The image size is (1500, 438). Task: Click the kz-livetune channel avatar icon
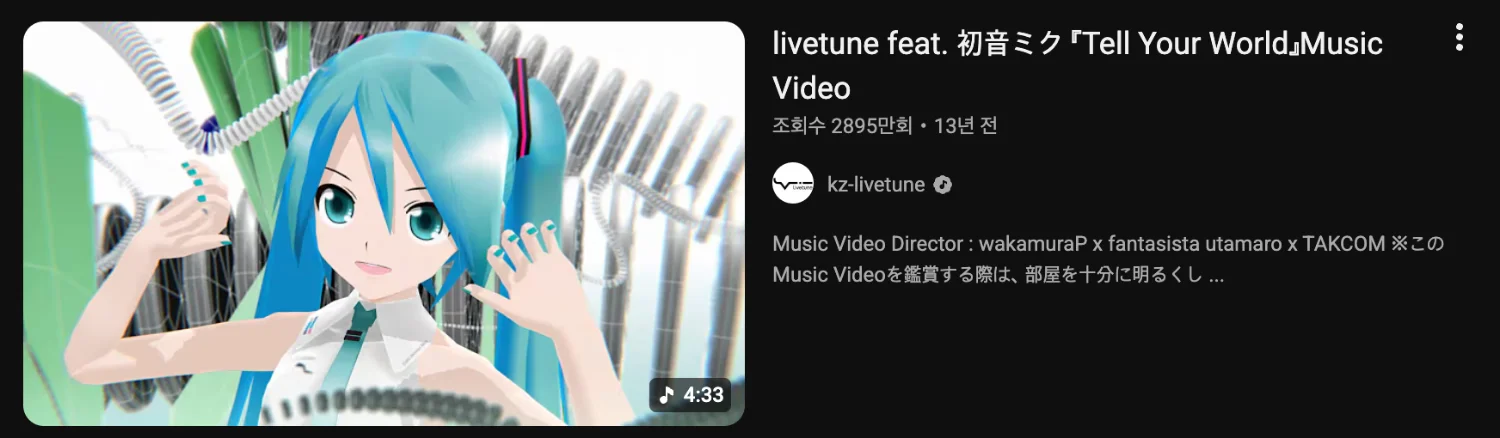click(793, 184)
